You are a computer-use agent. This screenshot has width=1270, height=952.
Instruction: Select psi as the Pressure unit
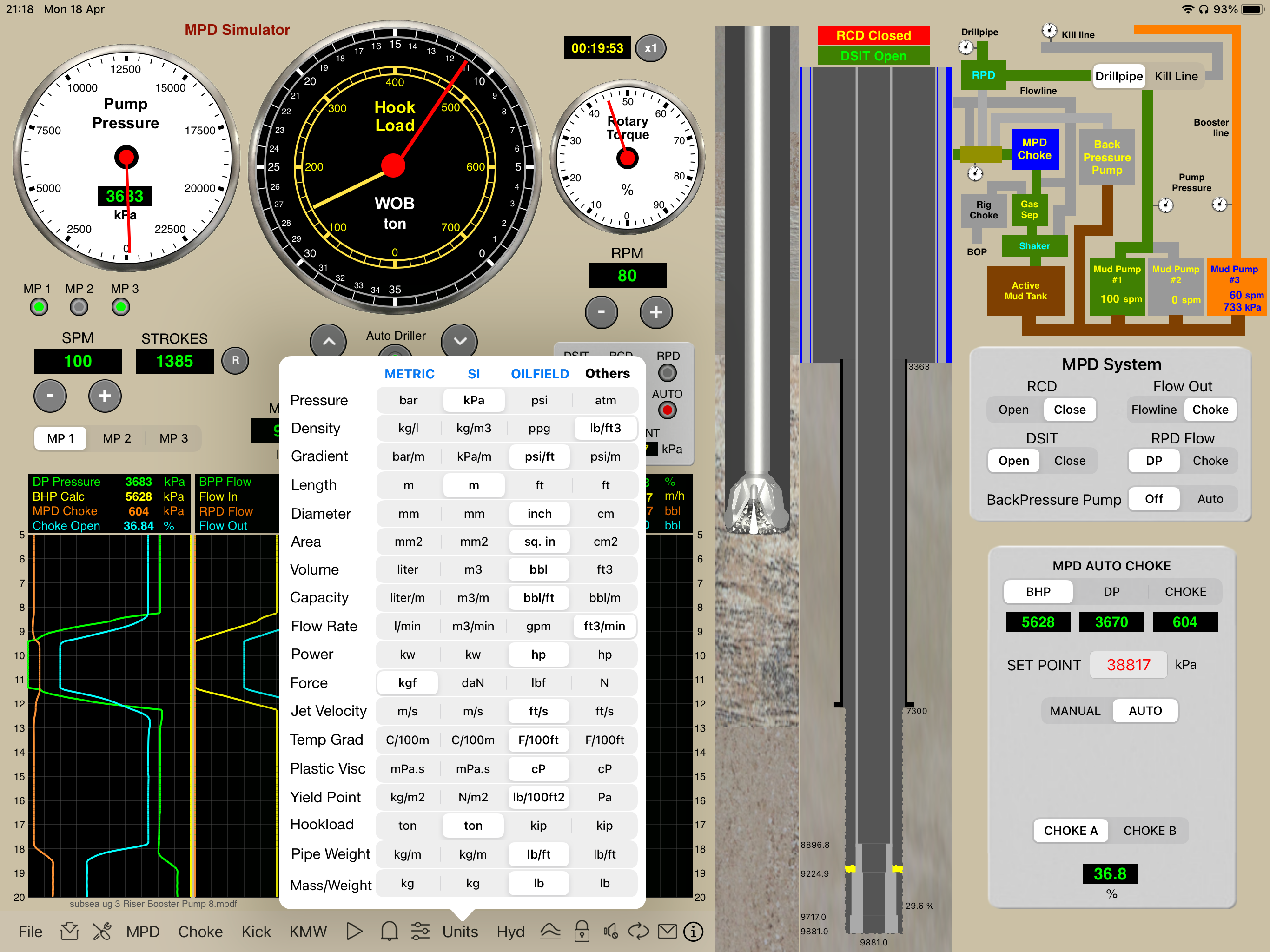coord(539,400)
